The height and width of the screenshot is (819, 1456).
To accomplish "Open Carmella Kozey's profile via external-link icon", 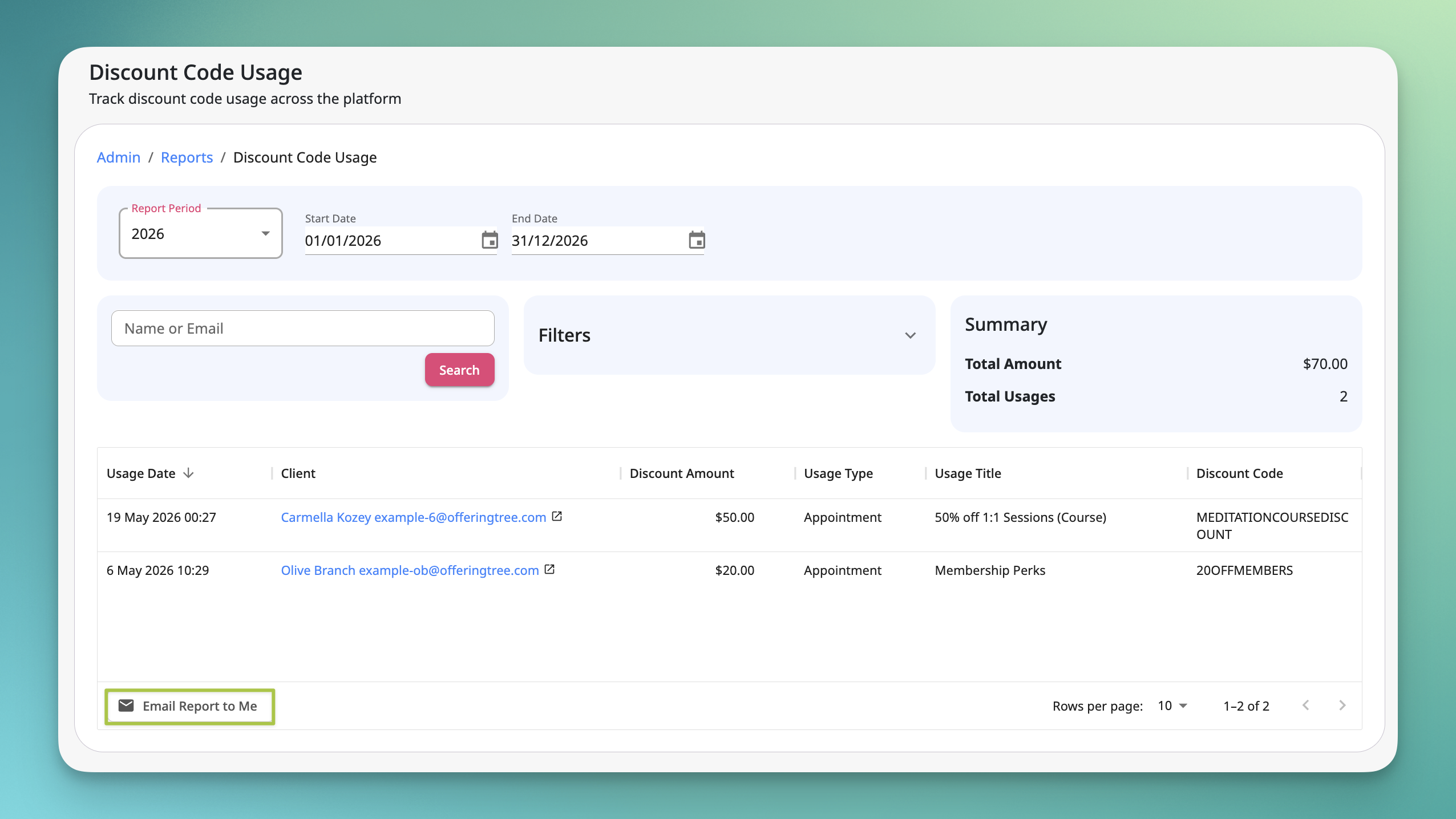I will tap(557, 517).
